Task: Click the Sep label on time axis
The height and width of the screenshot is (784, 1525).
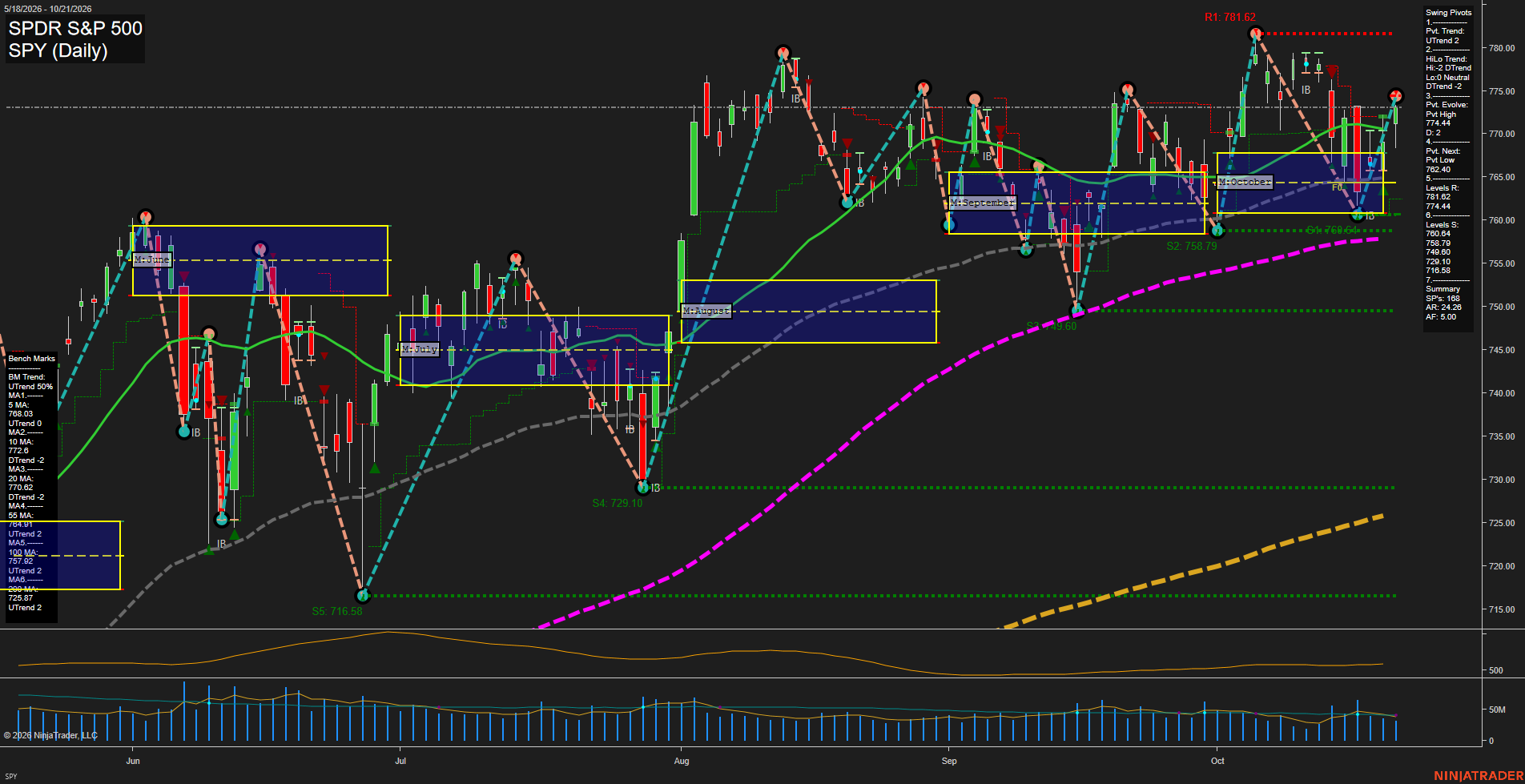Action: coord(949,761)
